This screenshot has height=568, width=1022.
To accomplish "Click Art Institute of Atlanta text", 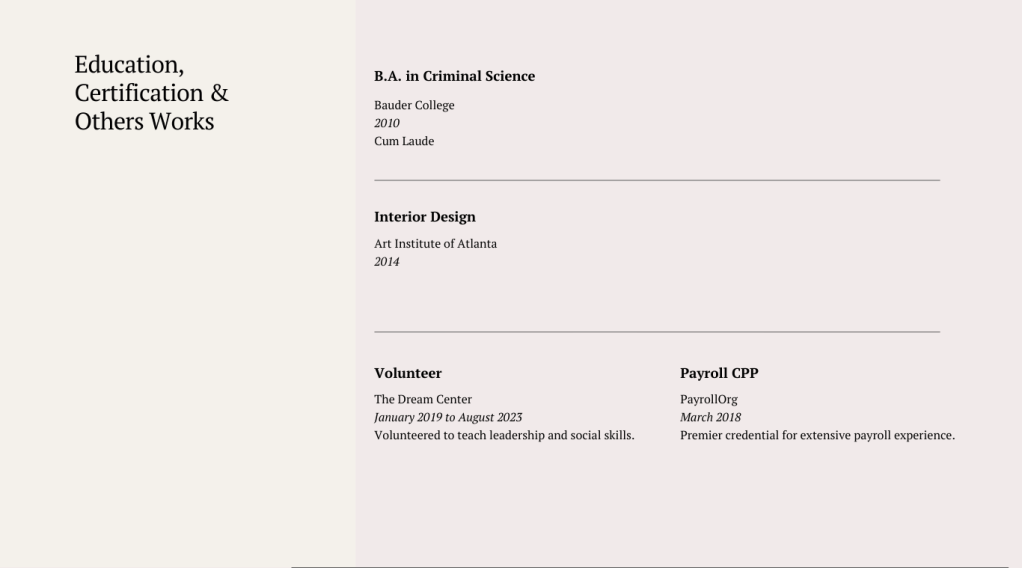I will (435, 244).
